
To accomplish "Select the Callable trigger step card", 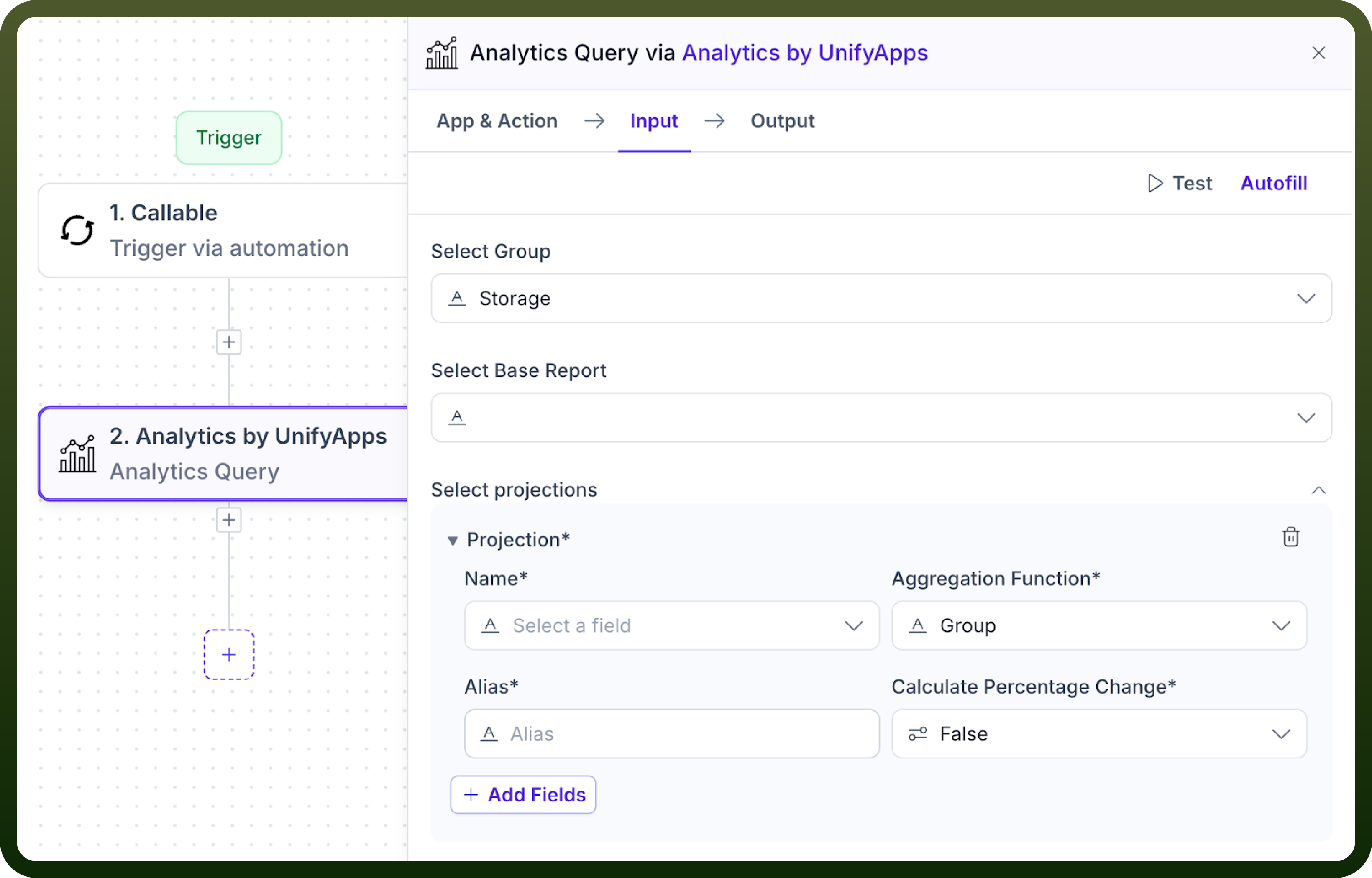I will click(223, 230).
